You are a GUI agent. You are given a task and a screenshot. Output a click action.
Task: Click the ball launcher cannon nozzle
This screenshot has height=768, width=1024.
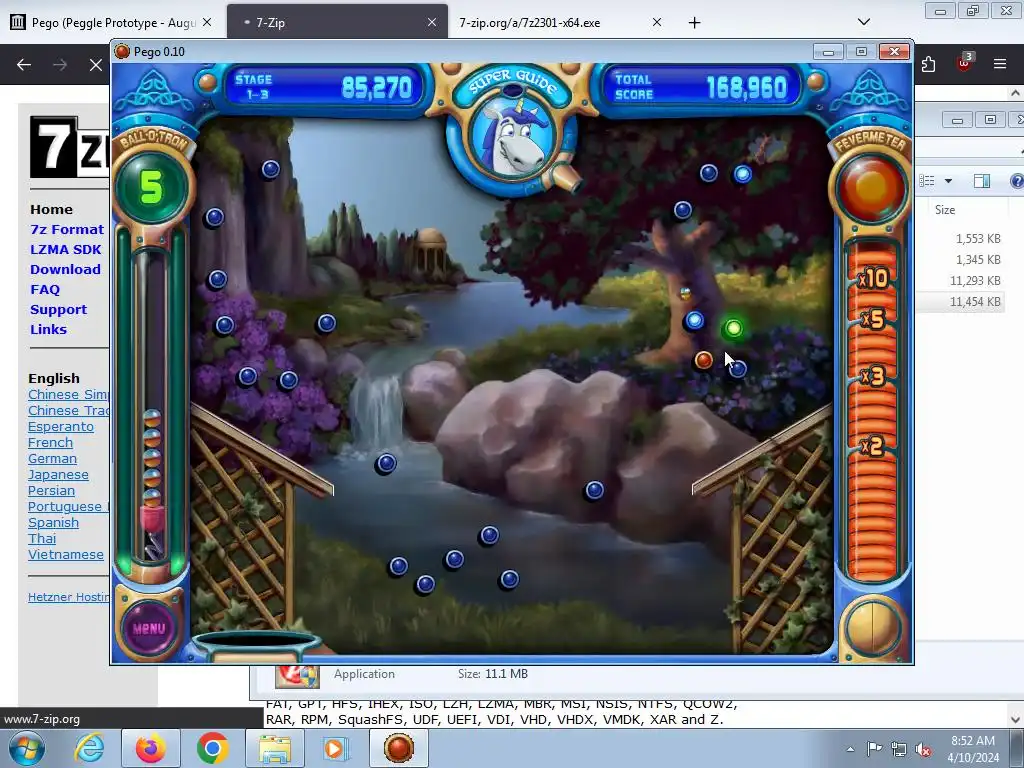click(564, 177)
